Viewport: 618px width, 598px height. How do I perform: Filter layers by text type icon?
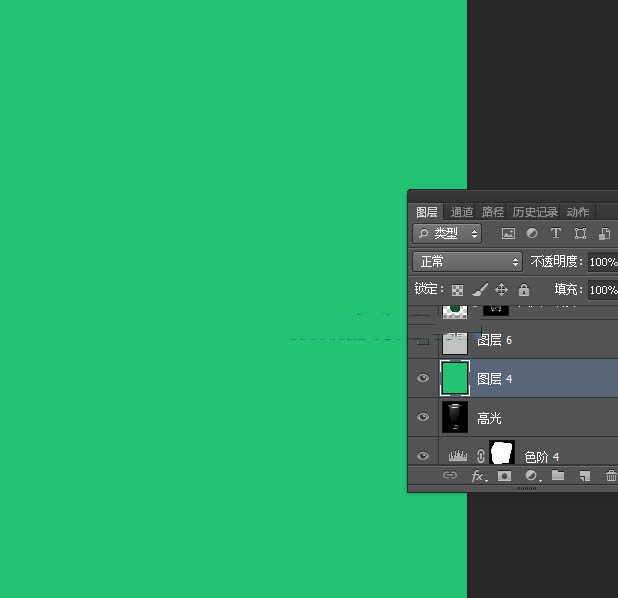point(556,234)
